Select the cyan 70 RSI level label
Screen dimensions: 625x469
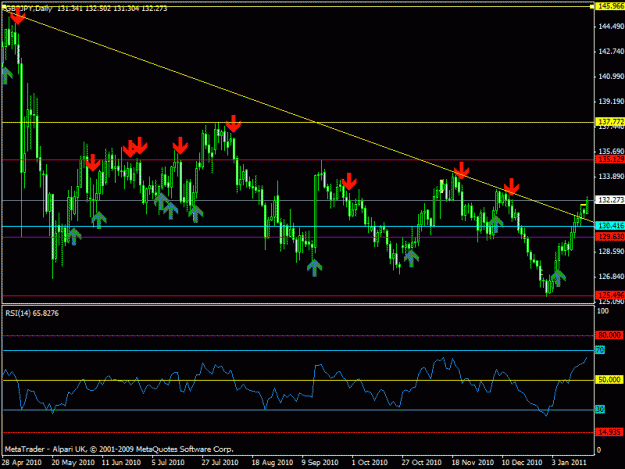[x=600, y=350]
